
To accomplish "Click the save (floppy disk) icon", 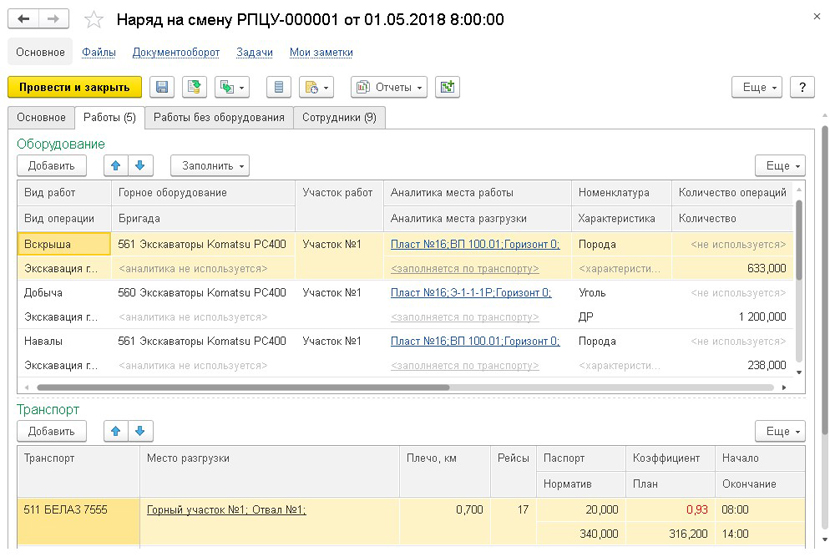I will tap(162, 87).
